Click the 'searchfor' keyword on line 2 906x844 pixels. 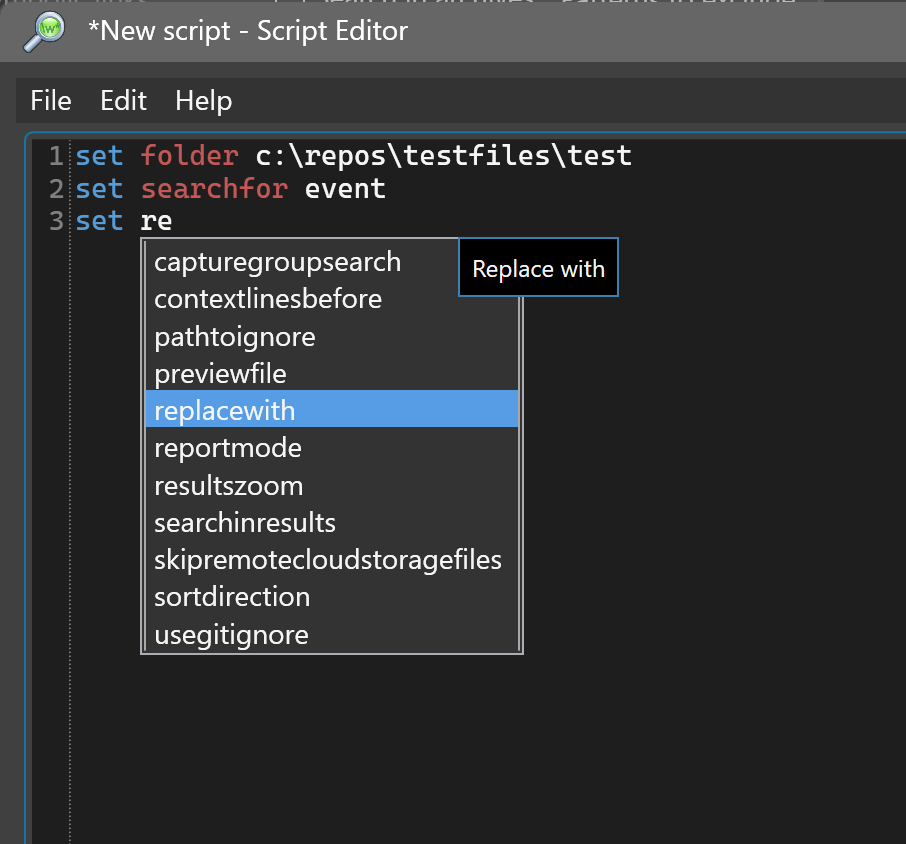coord(214,188)
